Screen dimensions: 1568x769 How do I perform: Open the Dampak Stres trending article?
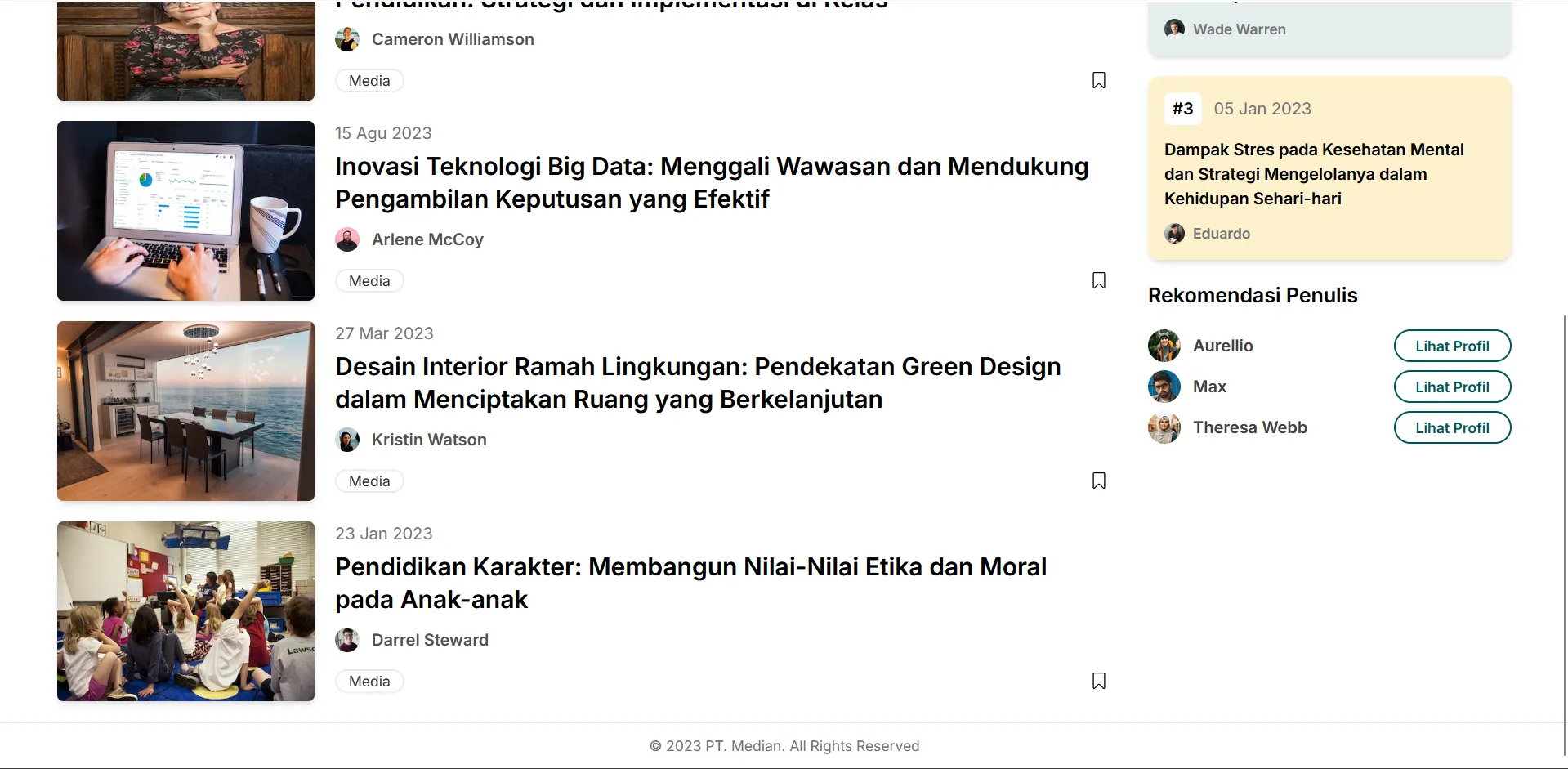click(1314, 173)
